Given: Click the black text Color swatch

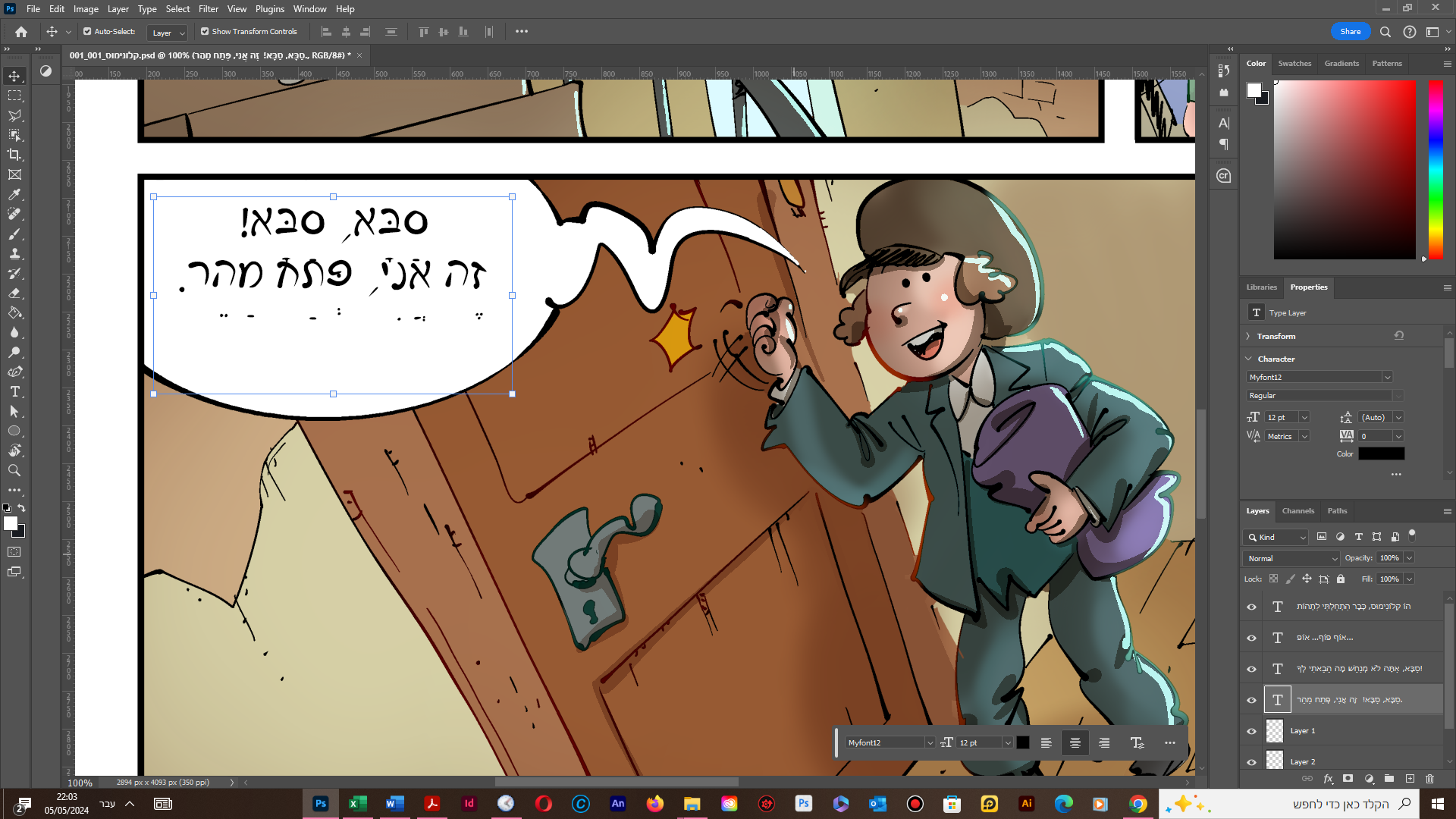Looking at the screenshot, I should (1381, 453).
